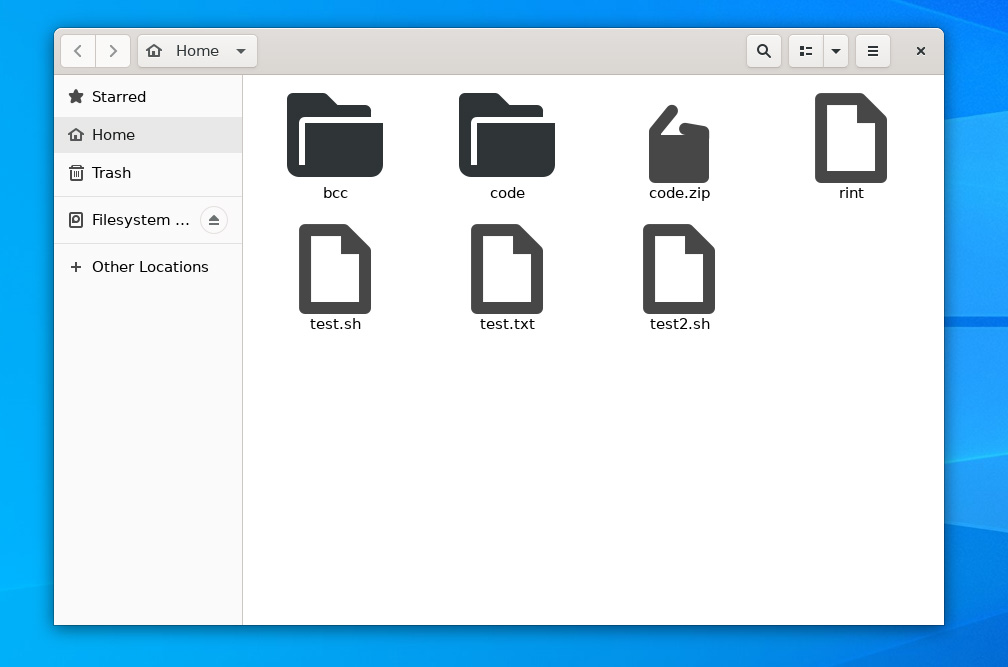The height and width of the screenshot is (667, 1008).
Task: Select the code folder icon
Action: 507,136
